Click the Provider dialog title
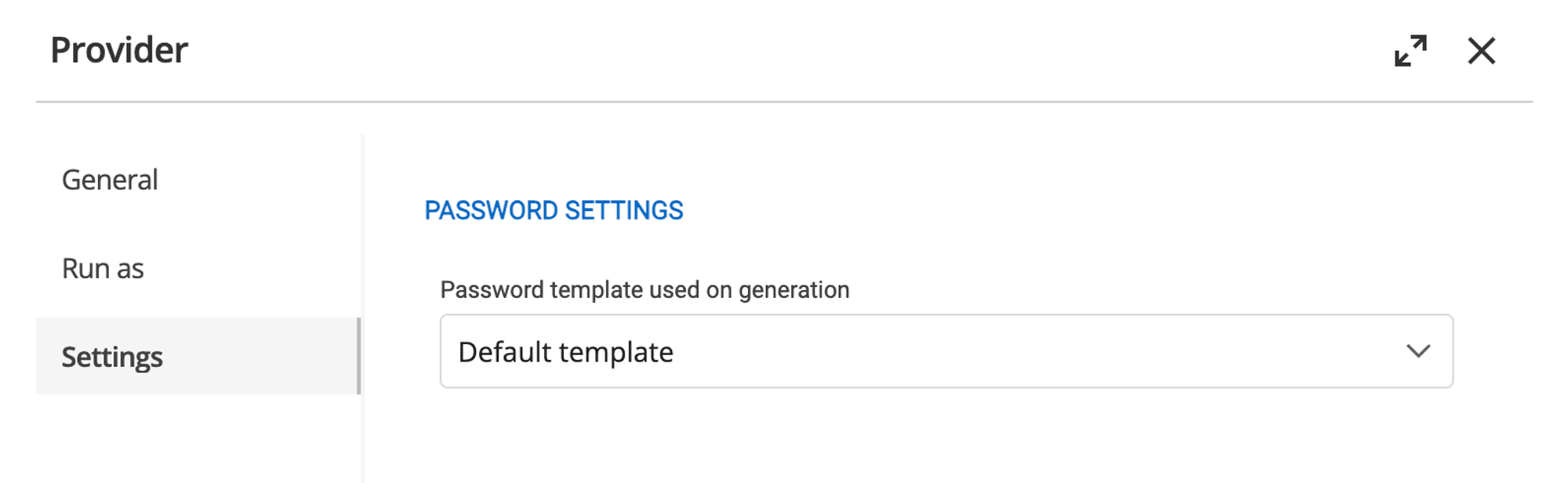This screenshot has width=1568, height=483. [119, 50]
